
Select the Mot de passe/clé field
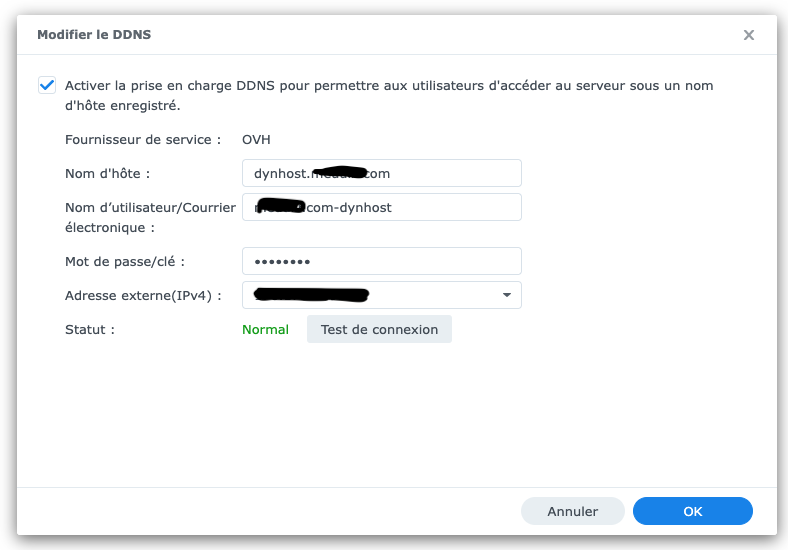[381, 261]
